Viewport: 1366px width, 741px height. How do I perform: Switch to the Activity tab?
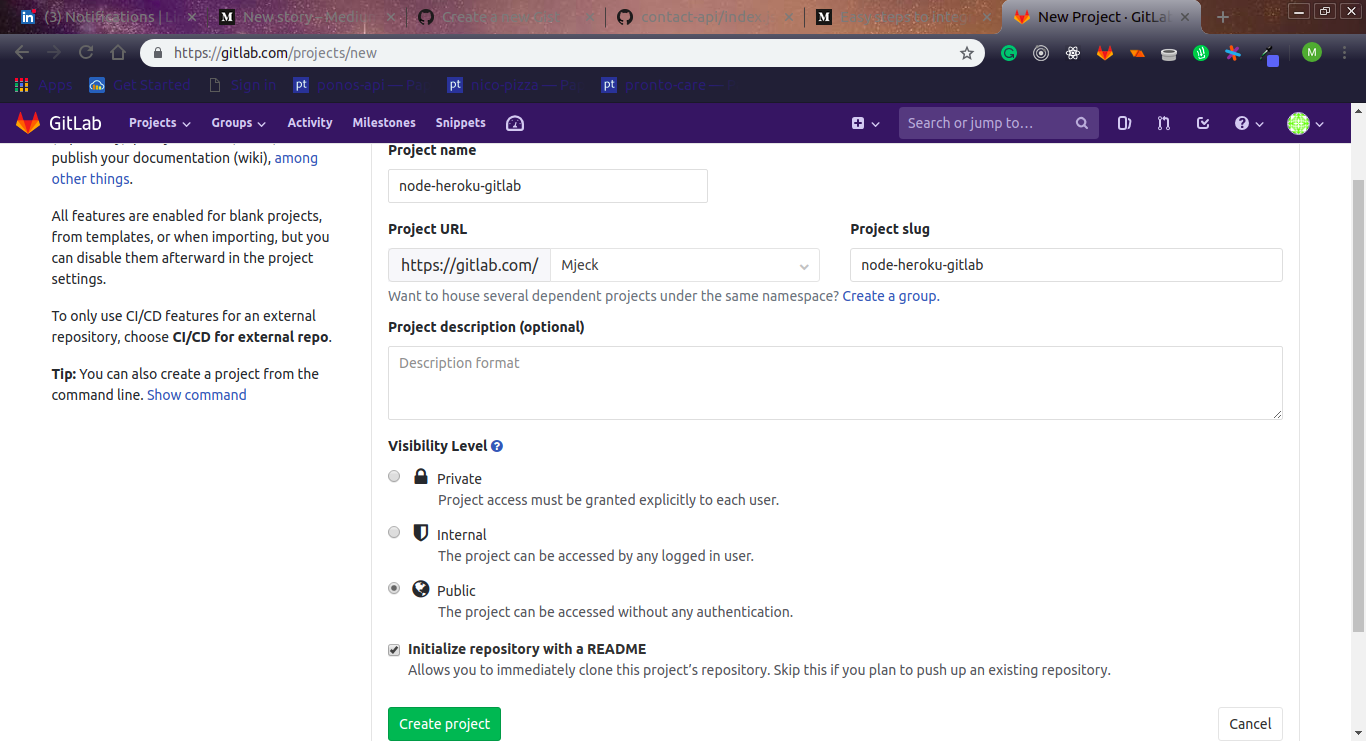[x=309, y=123]
